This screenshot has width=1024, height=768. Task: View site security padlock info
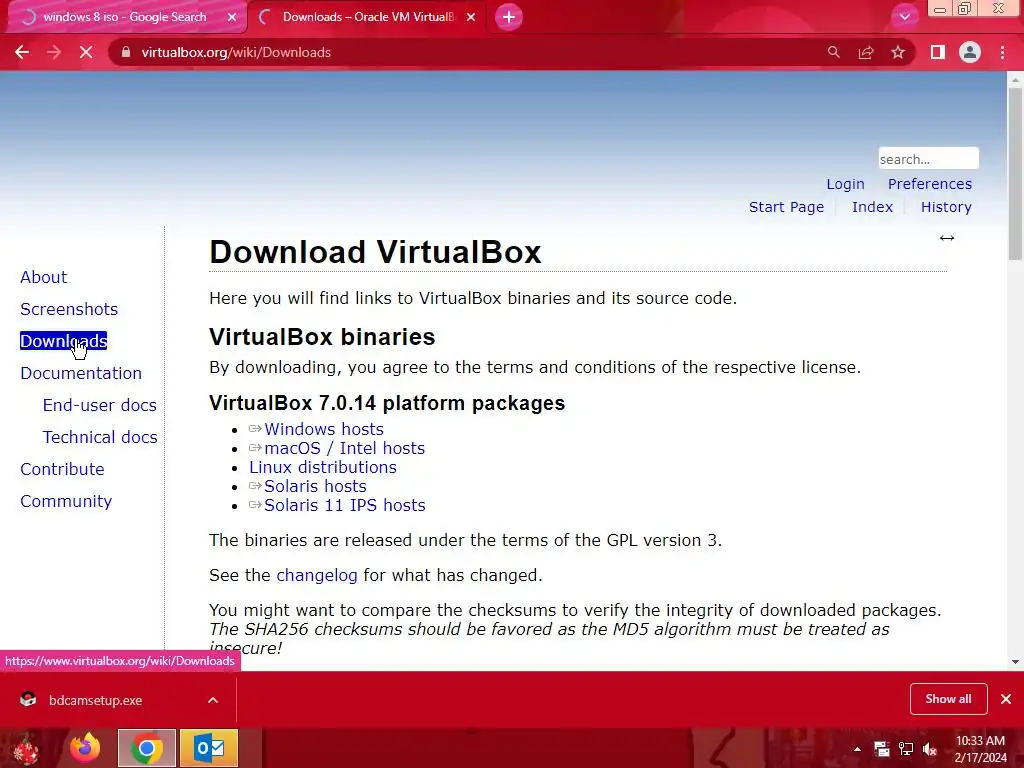click(126, 52)
